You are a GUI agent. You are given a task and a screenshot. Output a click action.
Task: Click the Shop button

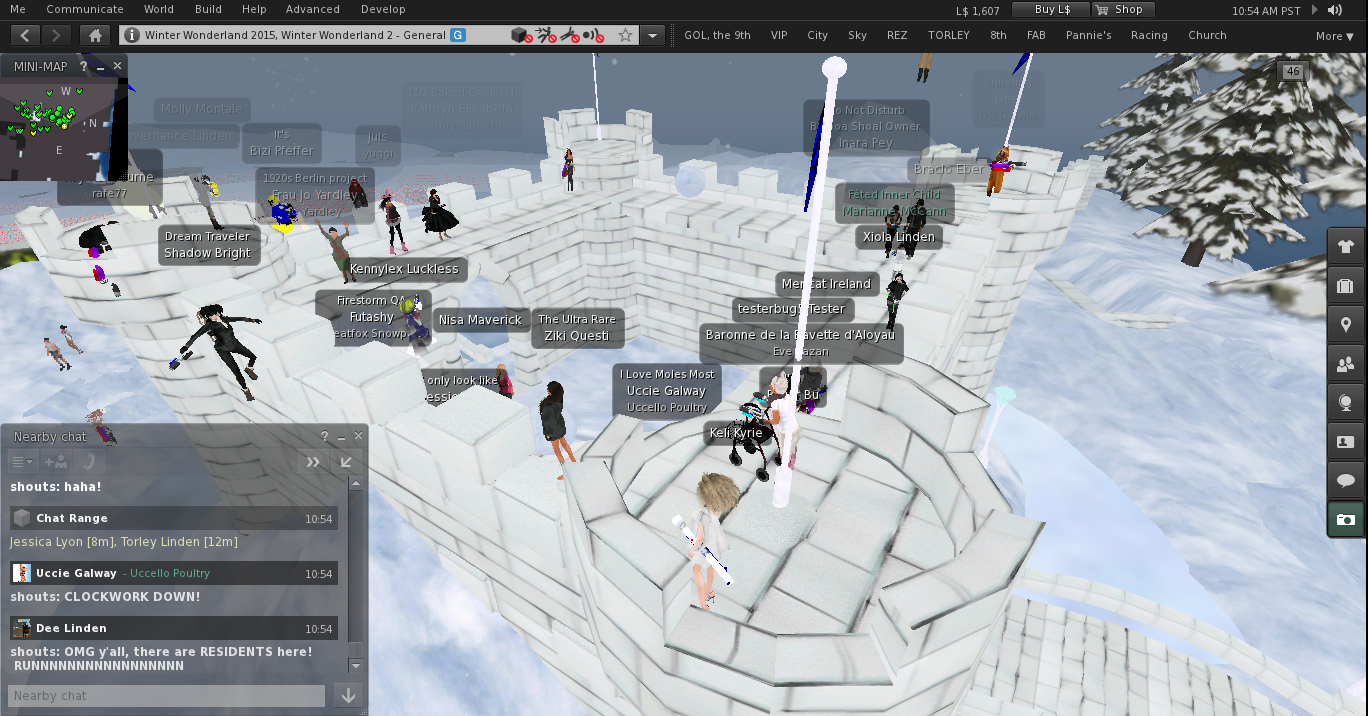1122,9
